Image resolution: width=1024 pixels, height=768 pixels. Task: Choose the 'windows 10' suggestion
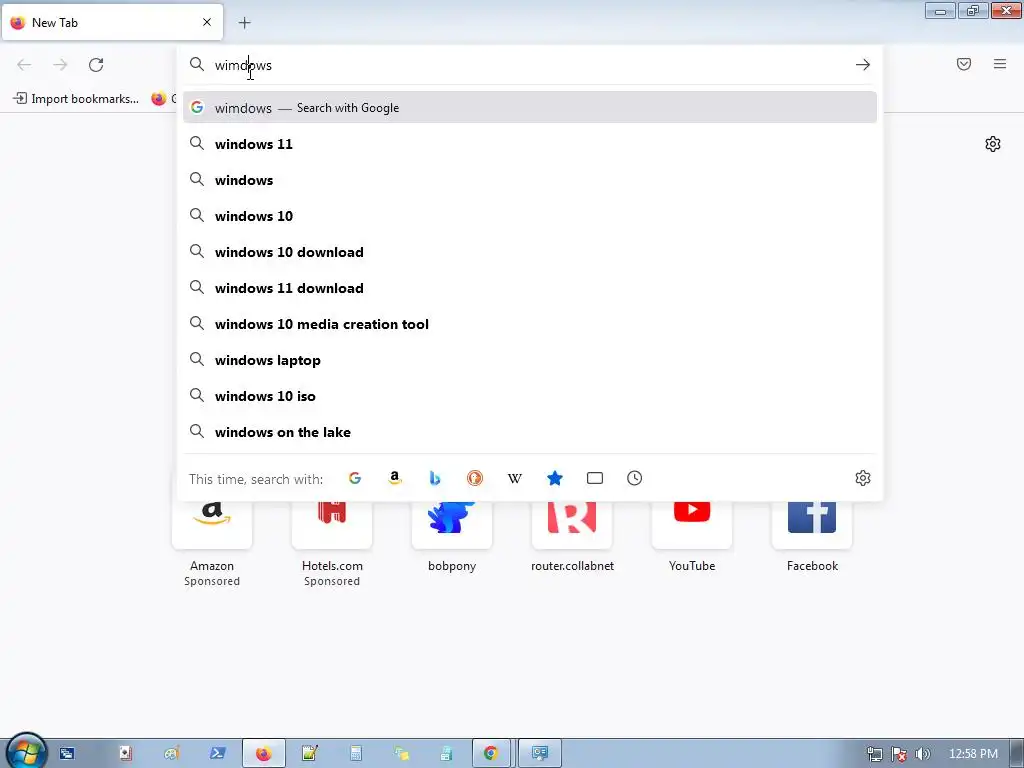pyautogui.click(x=530, y=216)
